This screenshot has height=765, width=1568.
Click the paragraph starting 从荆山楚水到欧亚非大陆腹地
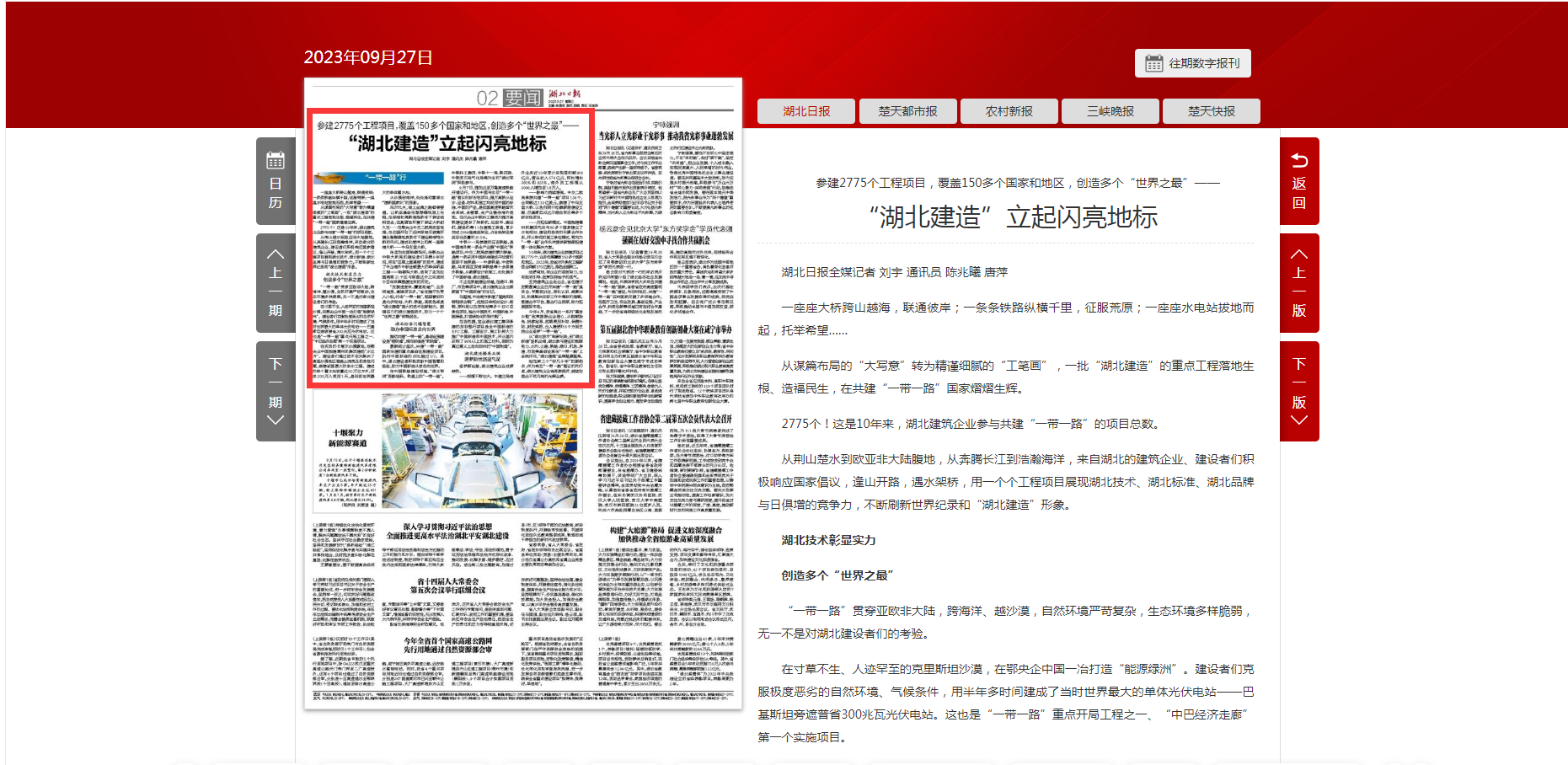[1005, 482]
